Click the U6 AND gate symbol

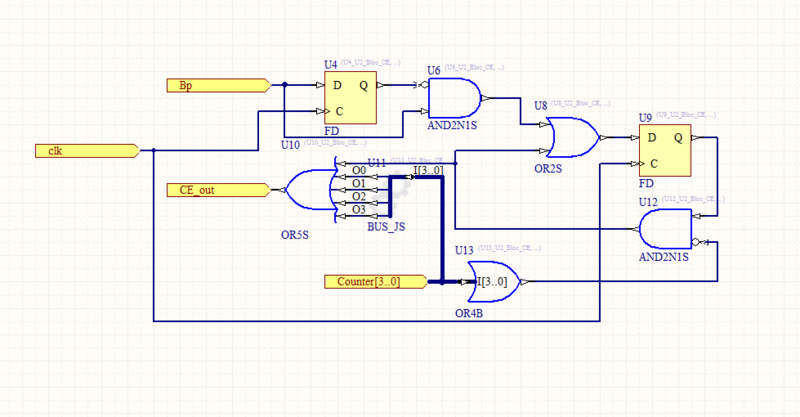coord(457,98)
